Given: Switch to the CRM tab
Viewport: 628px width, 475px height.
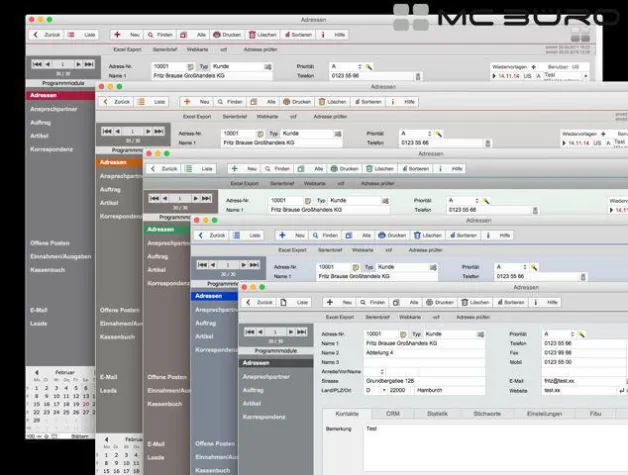Looking at the screenshot, I should [x=393, y=413].
